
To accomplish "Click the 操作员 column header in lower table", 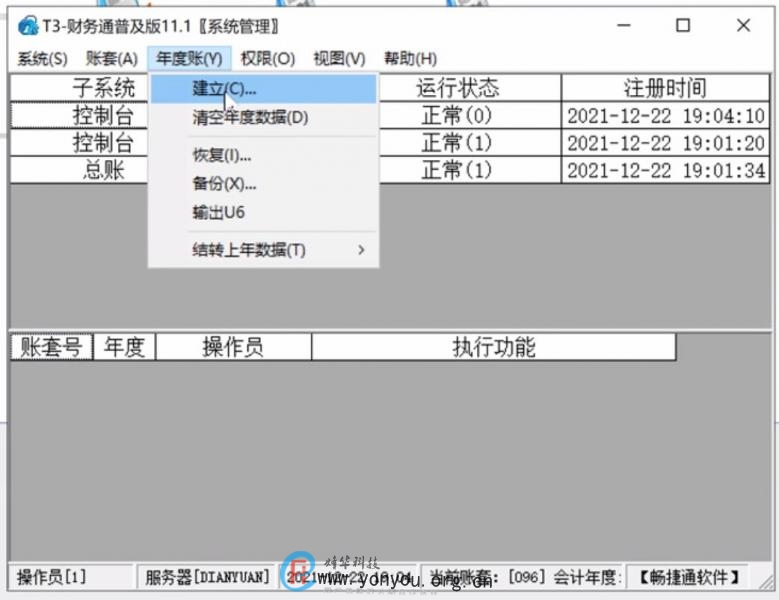I will coord(233,347).
